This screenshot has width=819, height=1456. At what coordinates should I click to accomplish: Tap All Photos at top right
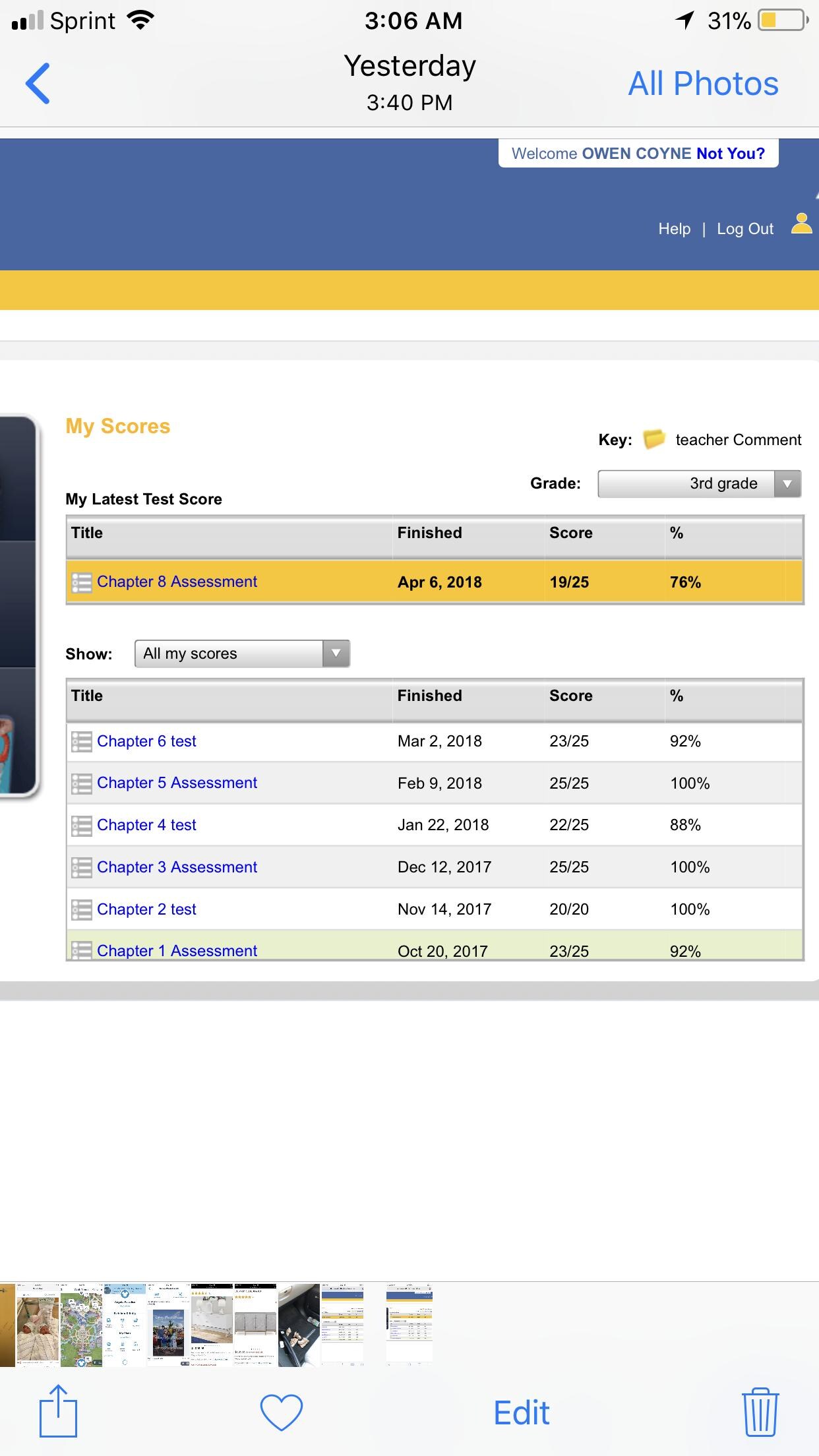point(703,84)
